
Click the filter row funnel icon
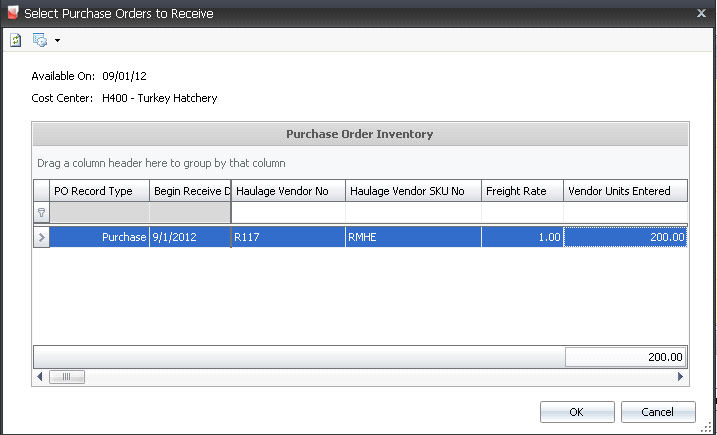click(41, 213)
